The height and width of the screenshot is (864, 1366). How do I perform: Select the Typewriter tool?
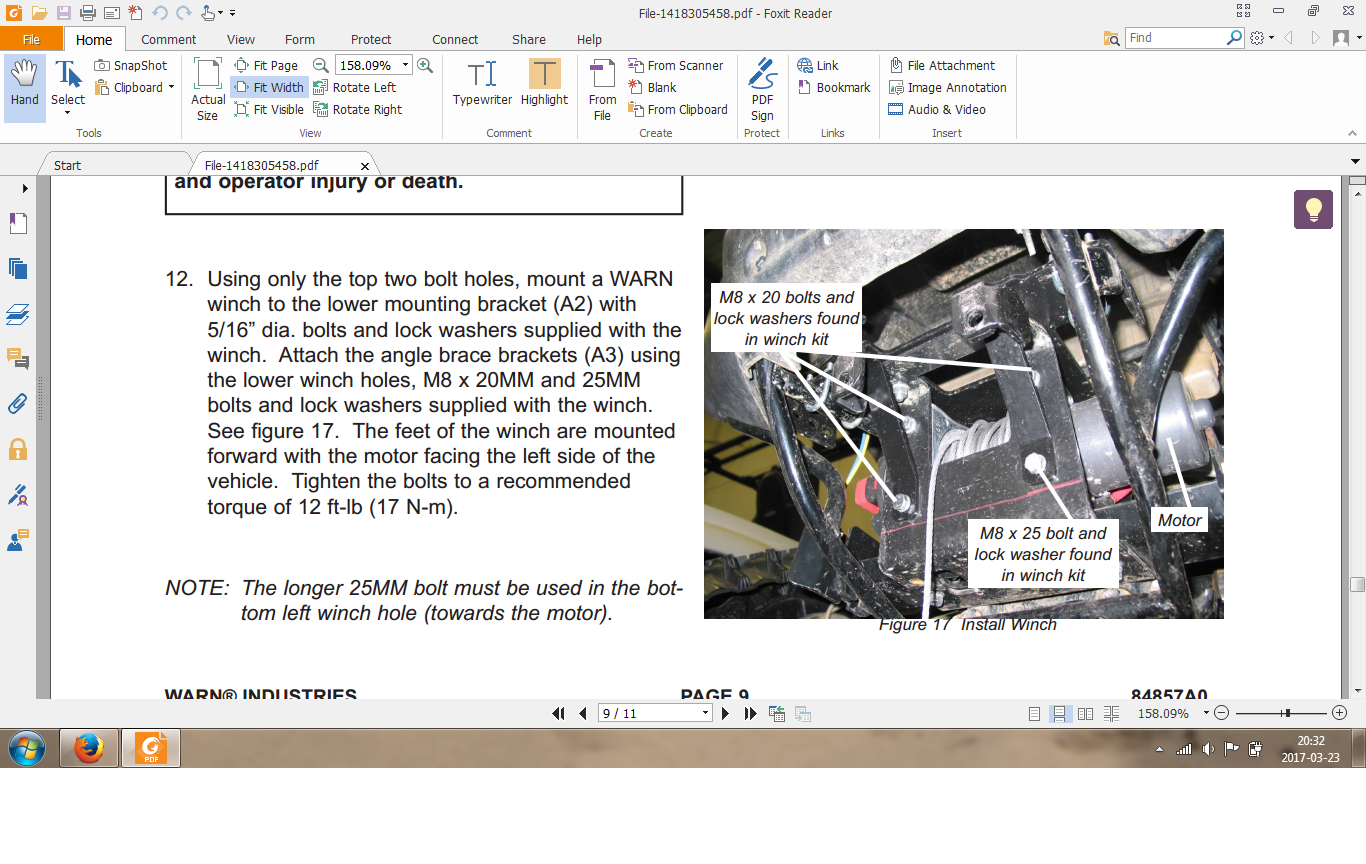click(482, 83)
